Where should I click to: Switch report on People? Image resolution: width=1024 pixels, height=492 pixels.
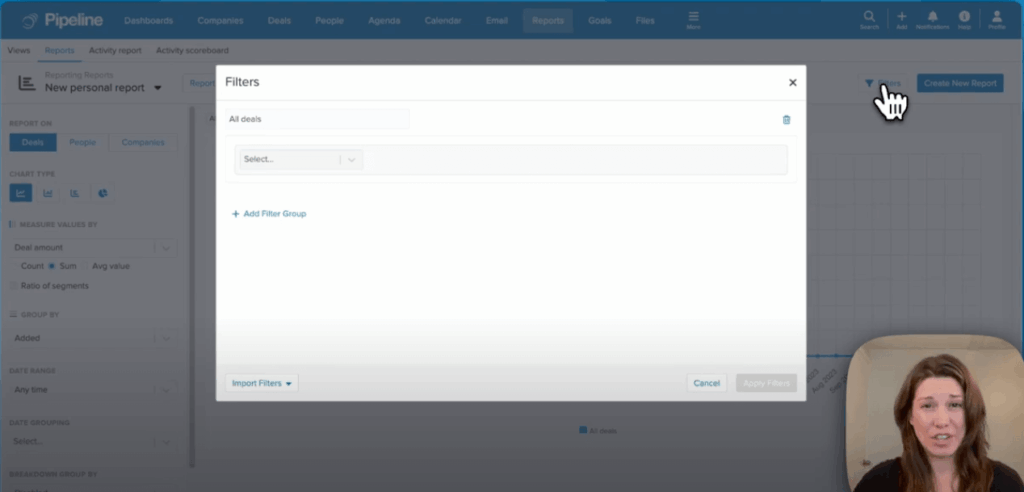82,142
